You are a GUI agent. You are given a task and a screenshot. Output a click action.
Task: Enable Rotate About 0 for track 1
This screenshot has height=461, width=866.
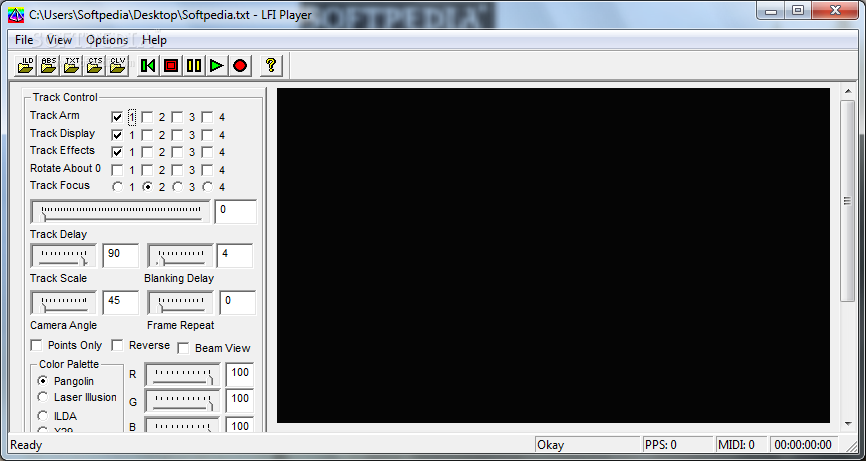117,170
